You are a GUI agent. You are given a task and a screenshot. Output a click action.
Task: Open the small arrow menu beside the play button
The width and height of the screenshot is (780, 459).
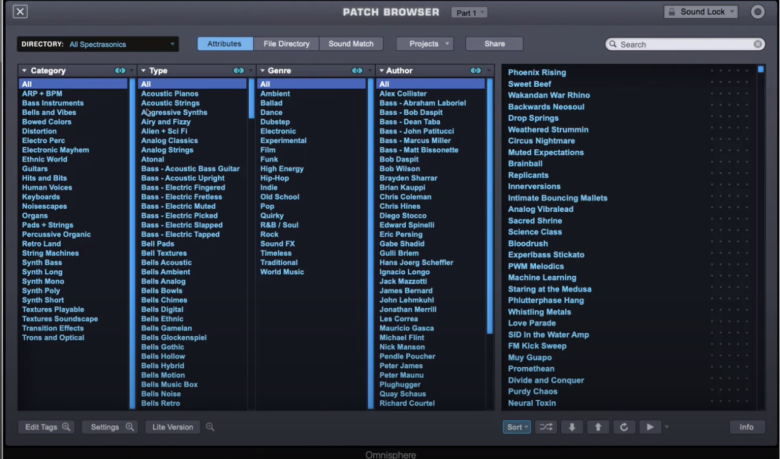click(667, 427)
